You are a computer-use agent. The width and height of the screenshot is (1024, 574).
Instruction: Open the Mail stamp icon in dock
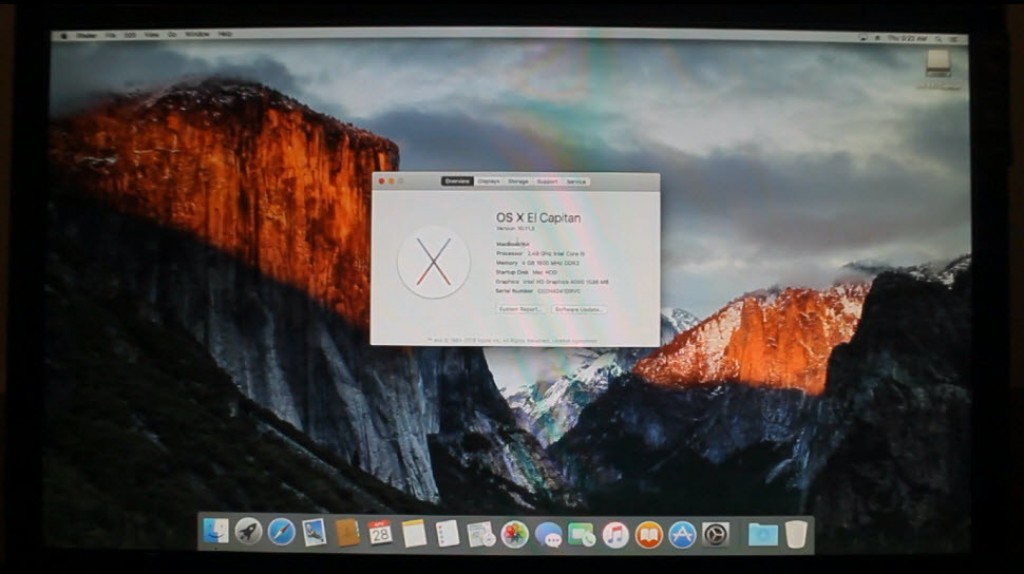click(x=314, y=533)
